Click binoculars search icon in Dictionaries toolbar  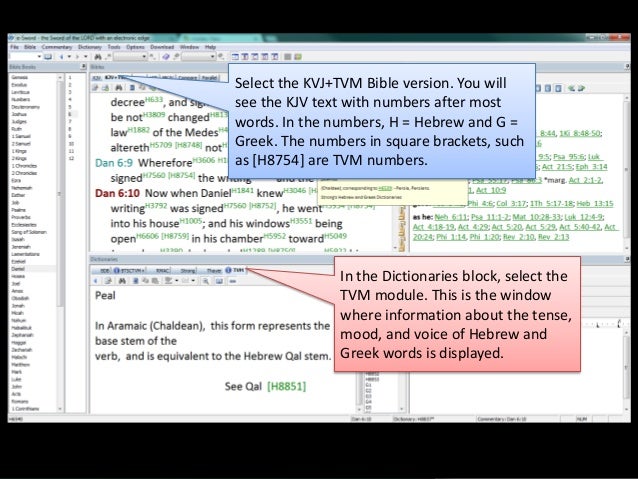coord(122,281)
